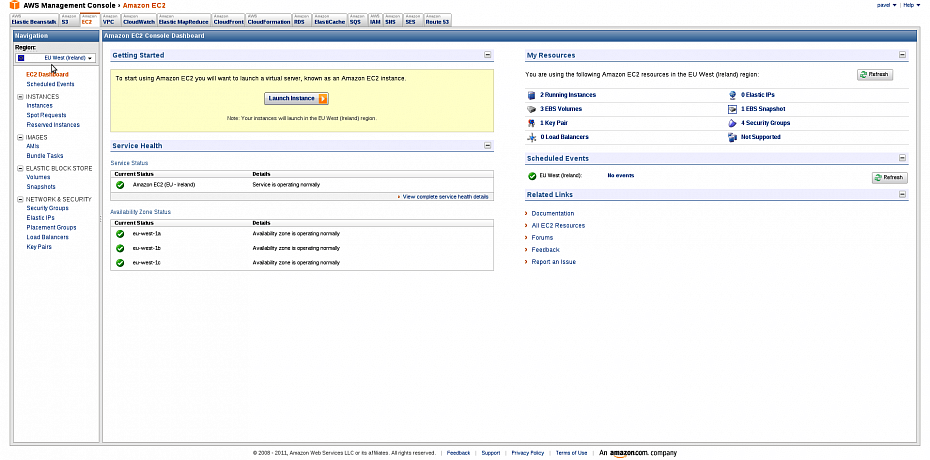The image size is (930, 460).
Task: Click the EU flag icon in region selector
Action: [21, 58]
